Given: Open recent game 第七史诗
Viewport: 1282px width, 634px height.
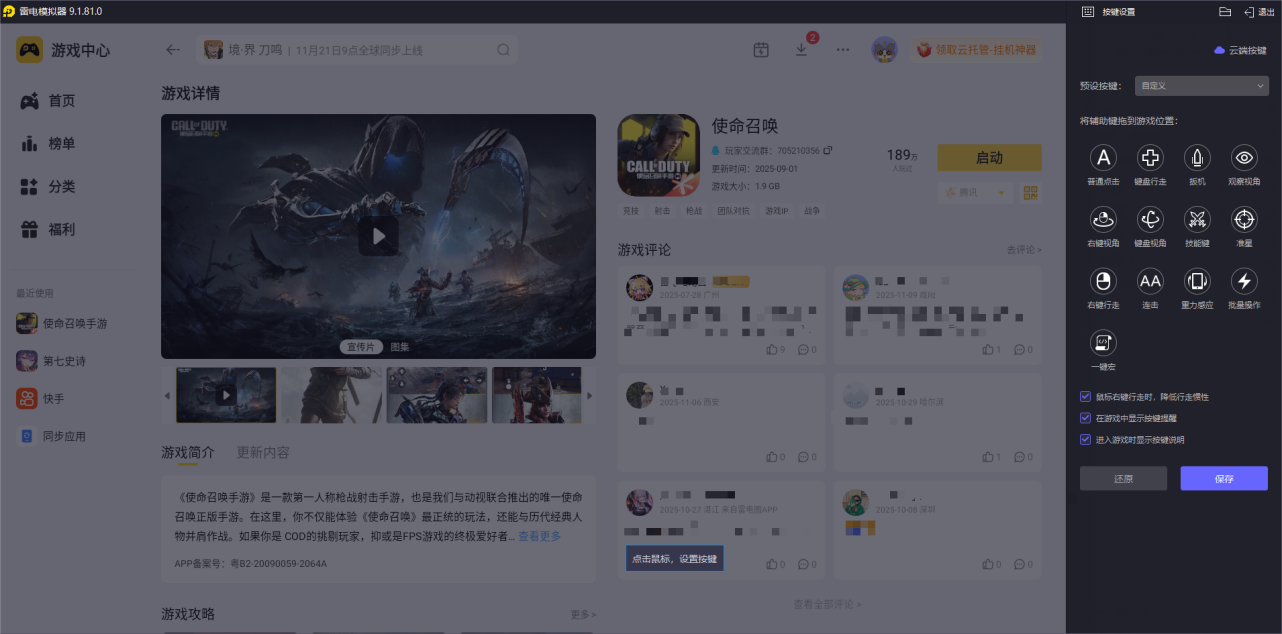Looking at the screenshot, I should pyautogui.click(x=51, y=361).
